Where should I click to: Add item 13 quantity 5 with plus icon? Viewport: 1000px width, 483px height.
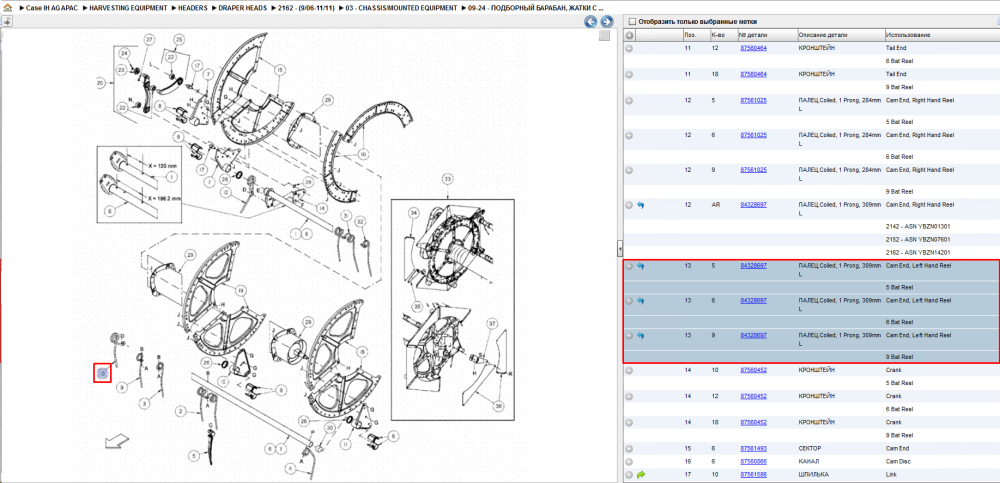click(629, 266)
